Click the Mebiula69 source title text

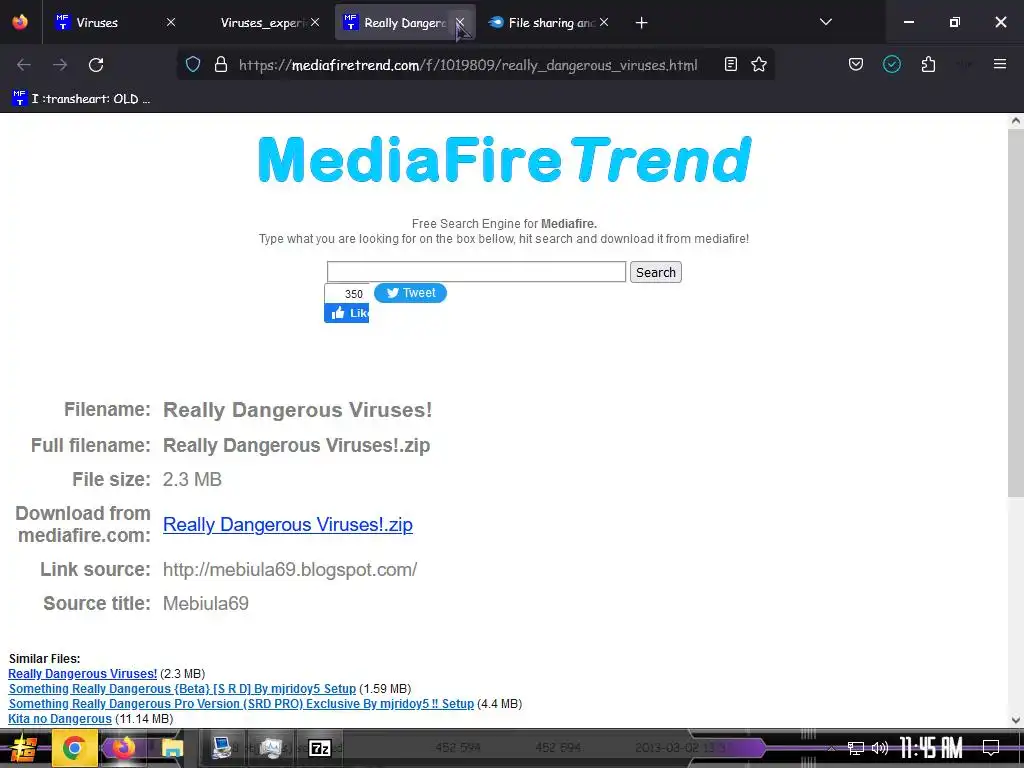pos(206,603)
